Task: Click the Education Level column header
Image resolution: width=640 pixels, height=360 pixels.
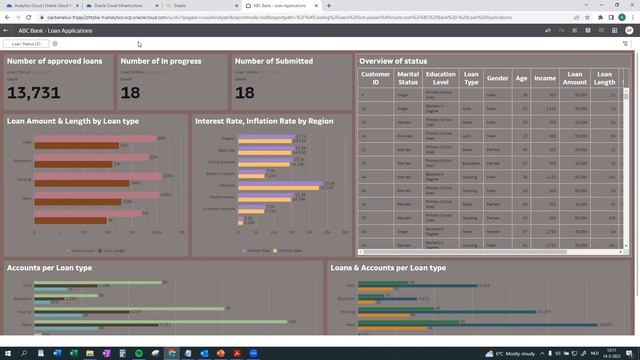Action: tap(440, 78)
